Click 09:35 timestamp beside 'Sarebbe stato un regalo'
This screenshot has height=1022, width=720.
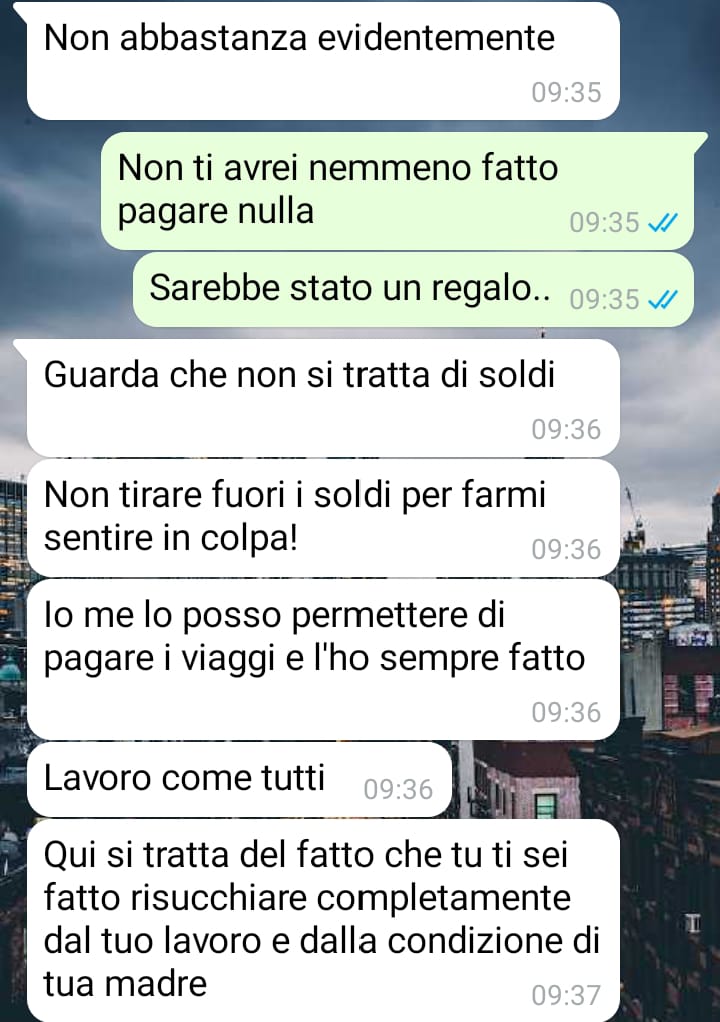(604, 299)
